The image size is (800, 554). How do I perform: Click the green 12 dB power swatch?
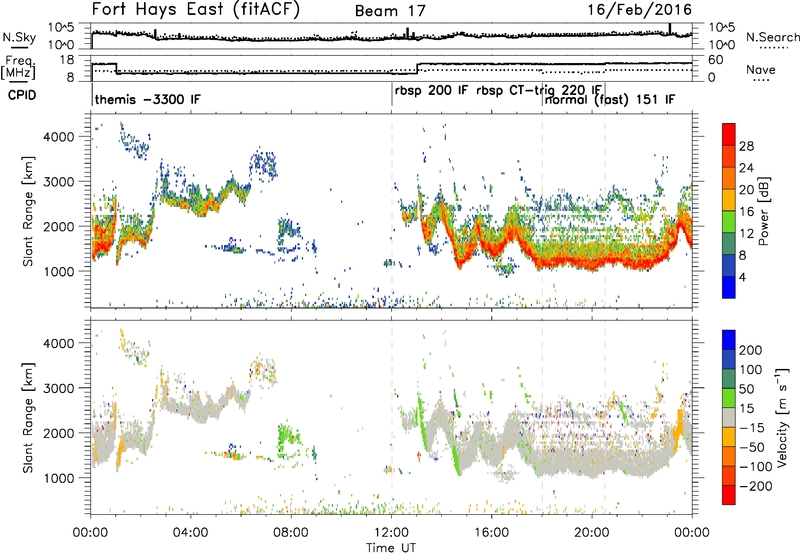[x=729, y=221]
